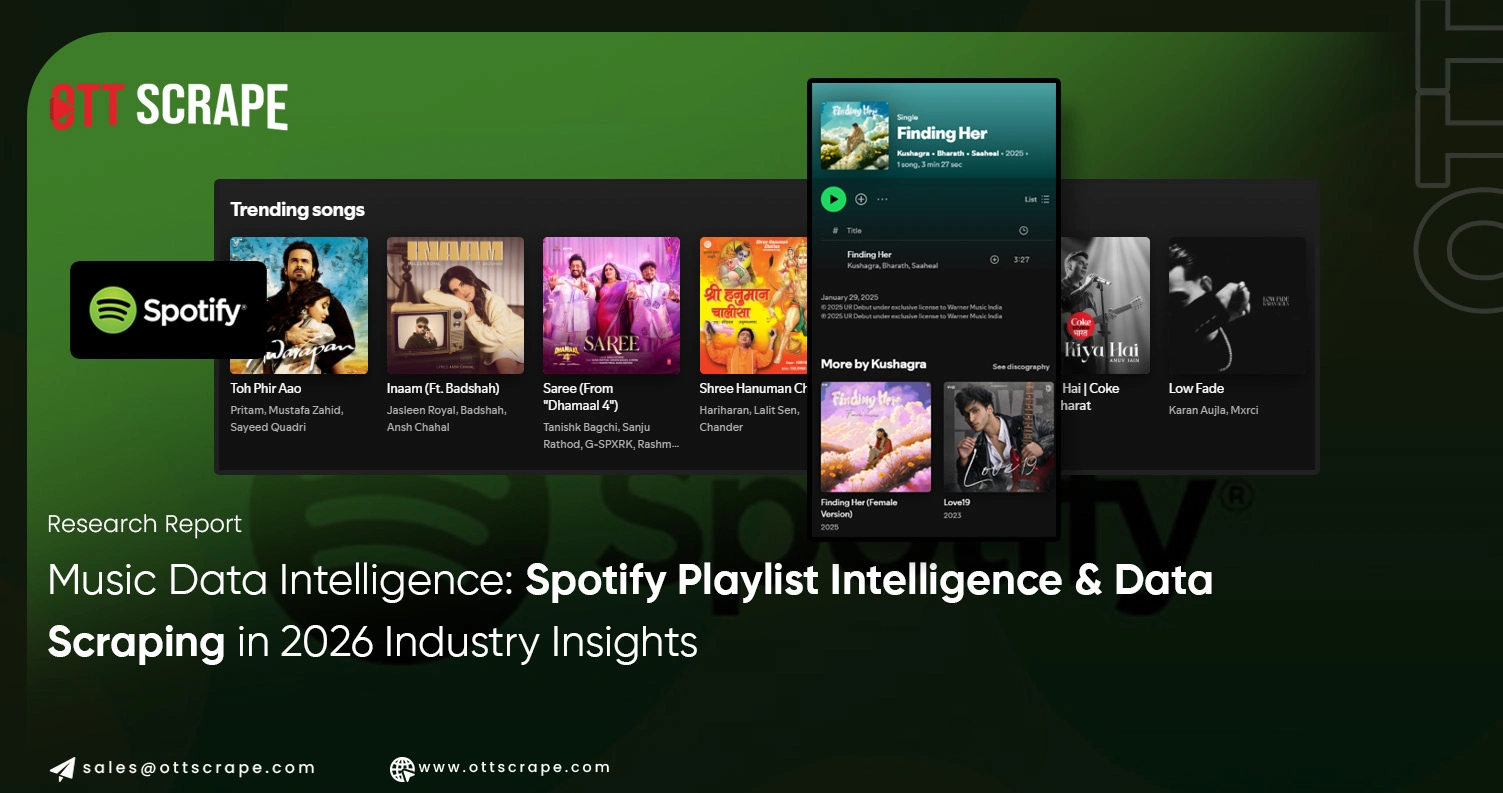
Task: Open the Love19 album cover
Action: pos(999,437)
